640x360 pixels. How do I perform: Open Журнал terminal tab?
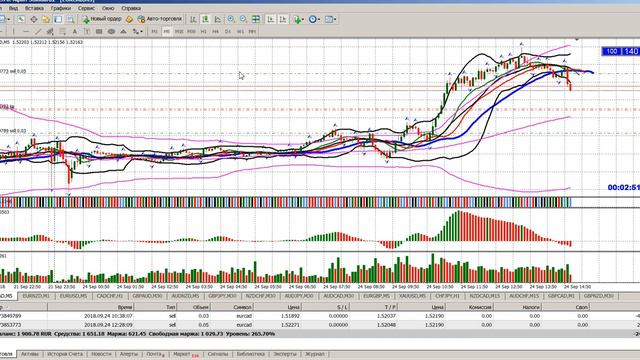pos(315,354)
